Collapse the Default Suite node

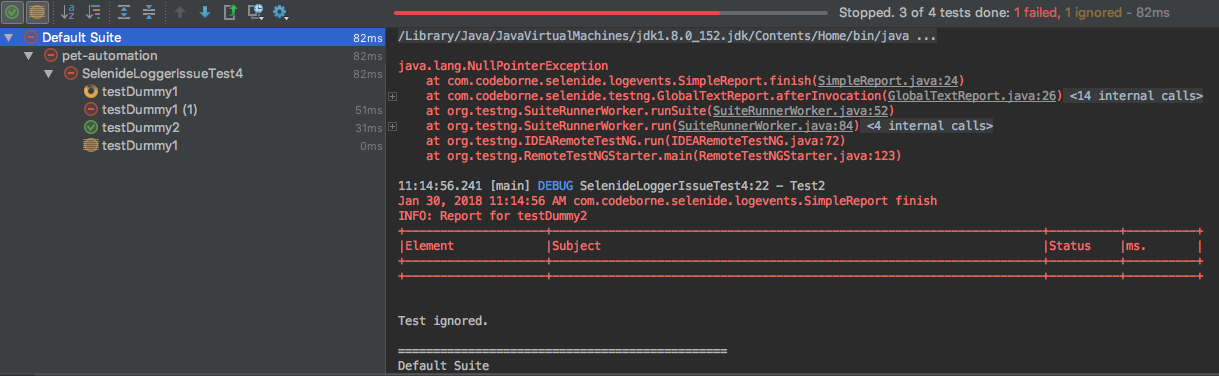(9, 38)
